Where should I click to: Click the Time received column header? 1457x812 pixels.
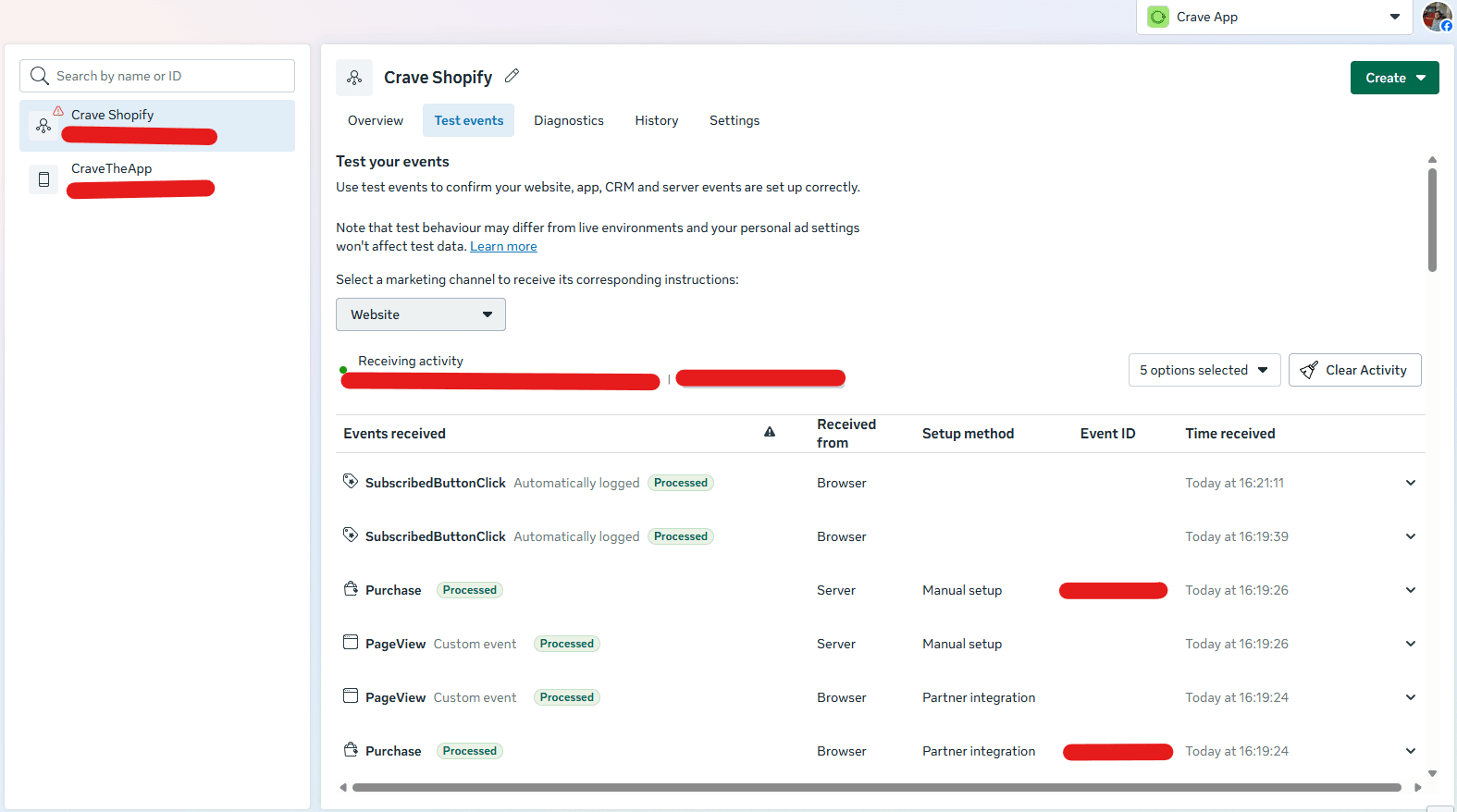[x=1230, y=434]
